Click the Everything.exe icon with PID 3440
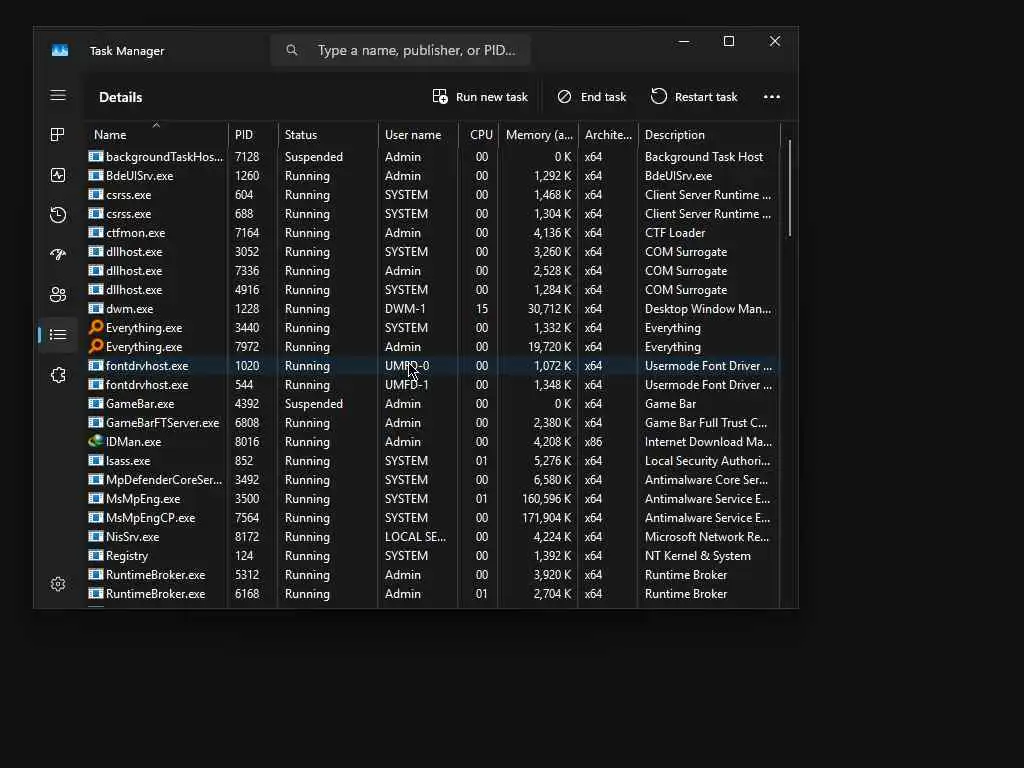 96,327
